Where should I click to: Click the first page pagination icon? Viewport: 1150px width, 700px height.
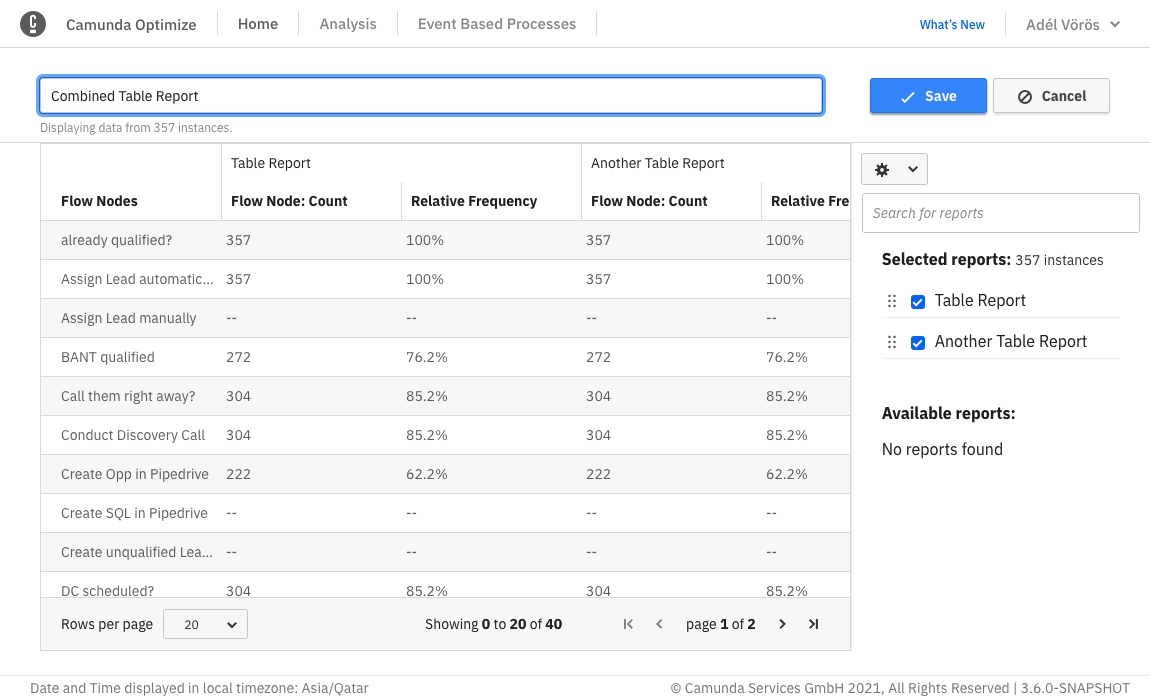click(x=628, y=623)
